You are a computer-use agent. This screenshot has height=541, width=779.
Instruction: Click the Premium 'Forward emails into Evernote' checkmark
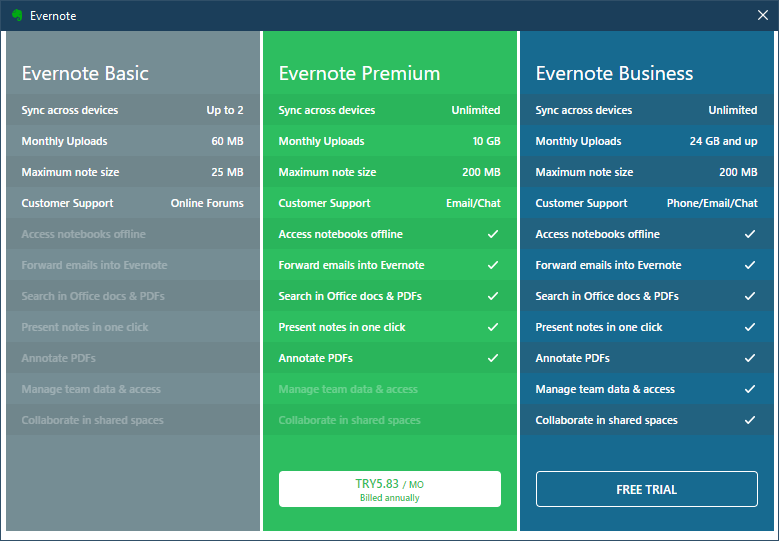[493, 265]
